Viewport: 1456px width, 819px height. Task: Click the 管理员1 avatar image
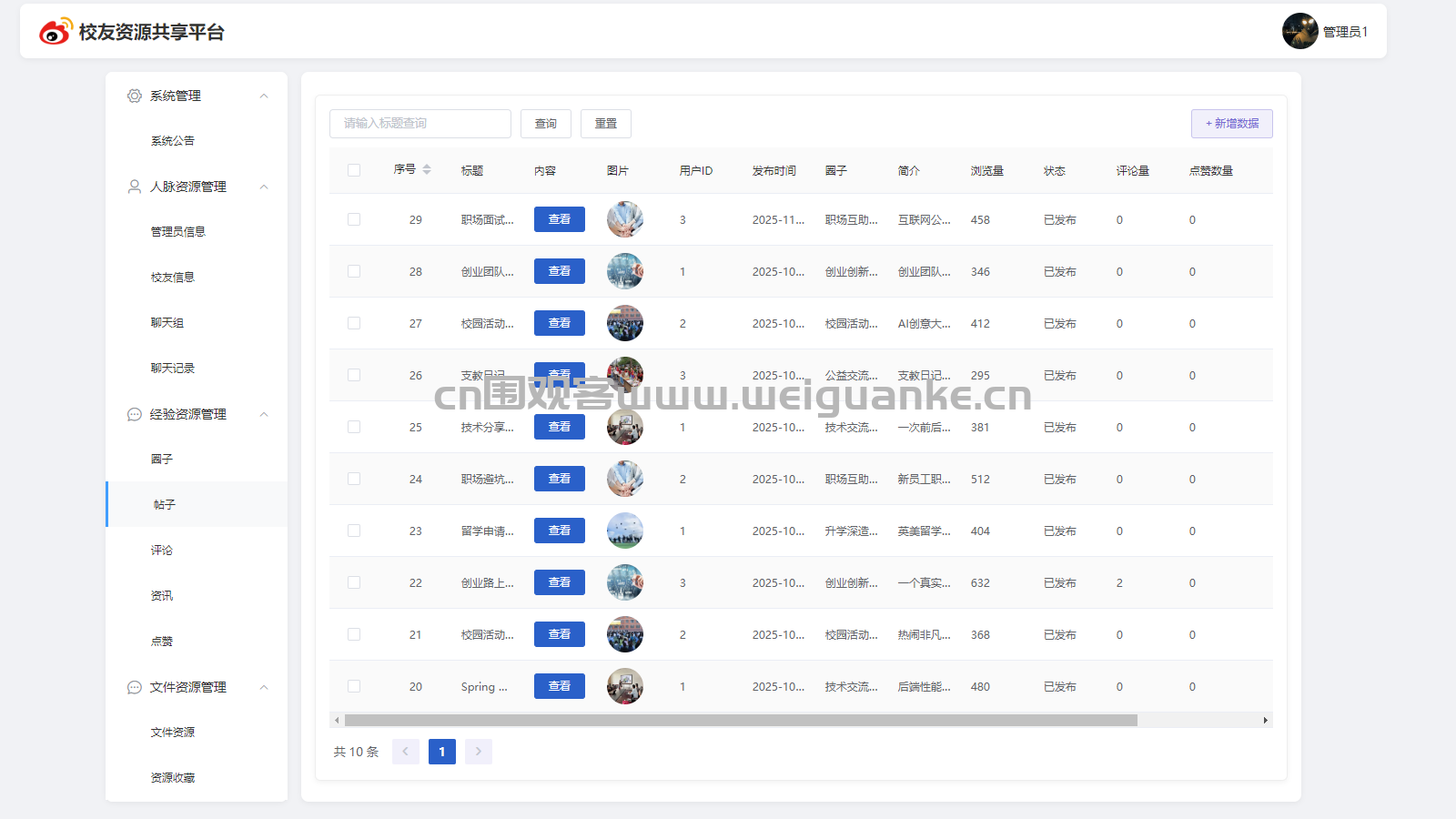1299,31
